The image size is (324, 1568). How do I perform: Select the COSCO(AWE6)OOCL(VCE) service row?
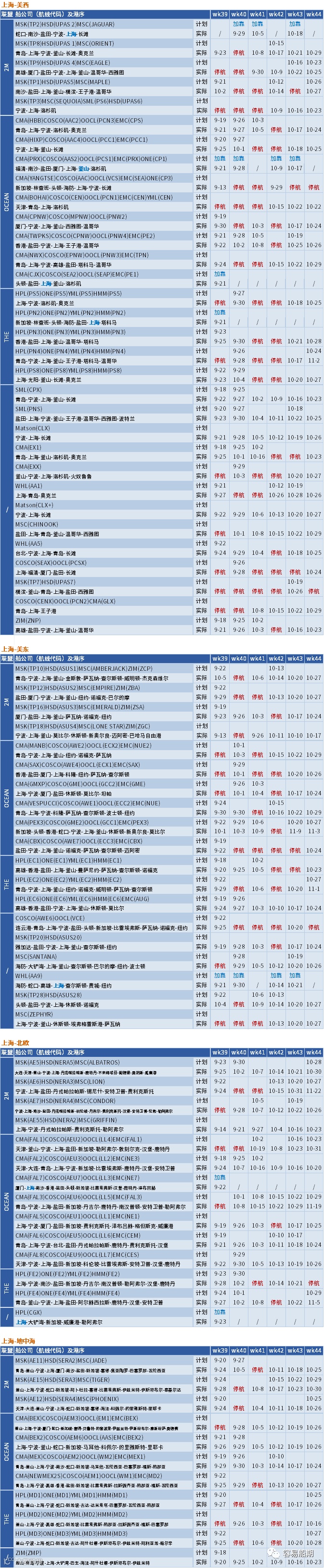pyautogui.click(x=104, y=918)
